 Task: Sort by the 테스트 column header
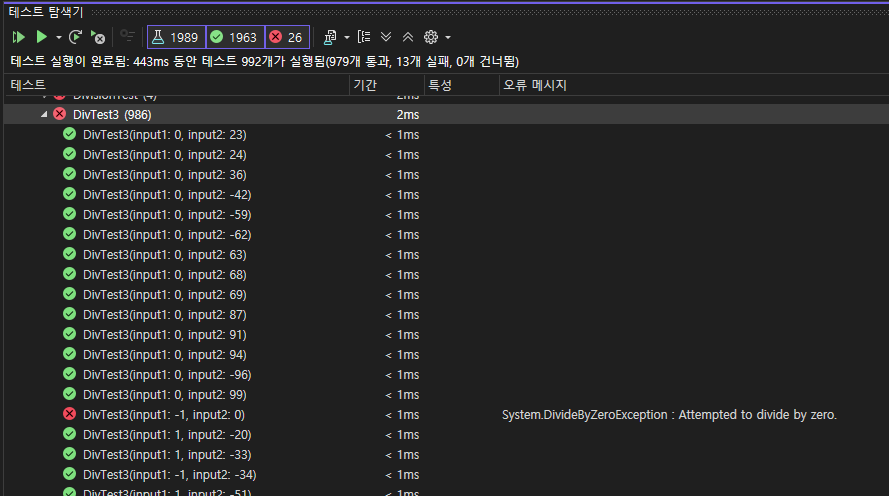click(28, 86)
